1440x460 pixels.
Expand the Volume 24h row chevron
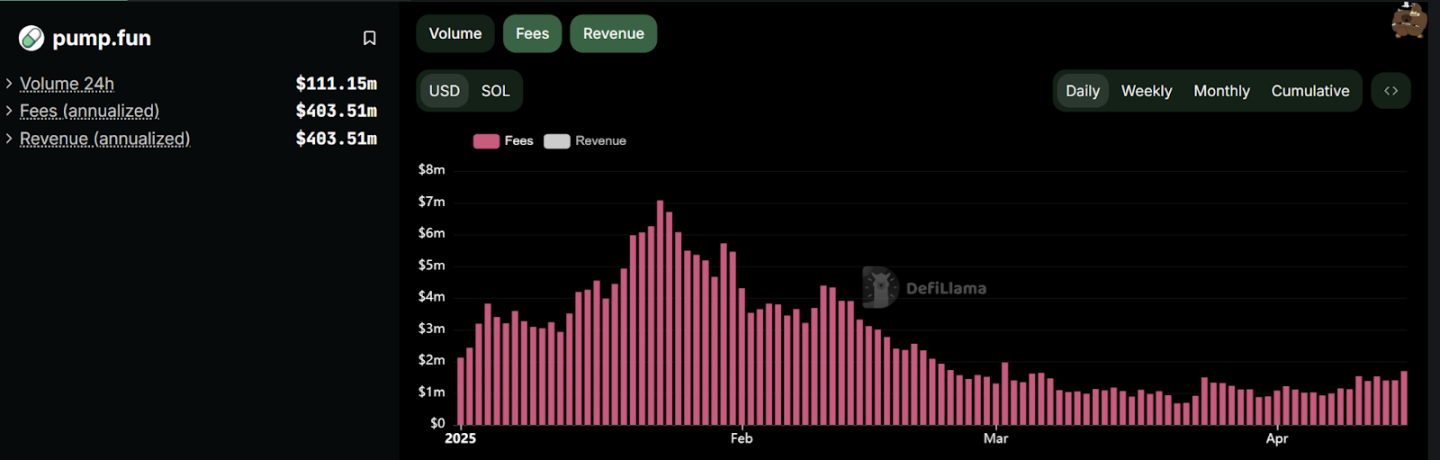[x=9, y=84]
